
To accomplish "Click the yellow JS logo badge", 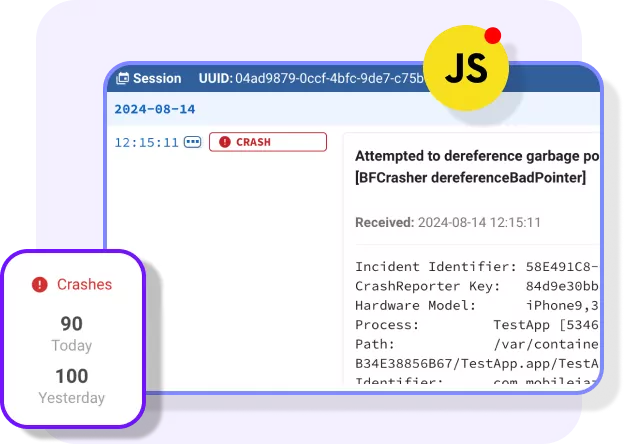I will (466, 68).
